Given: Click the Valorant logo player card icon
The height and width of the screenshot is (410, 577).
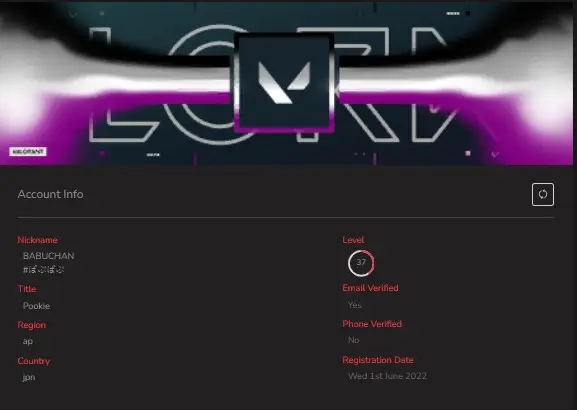Looking at the screenshot, I should pos(284,83).
